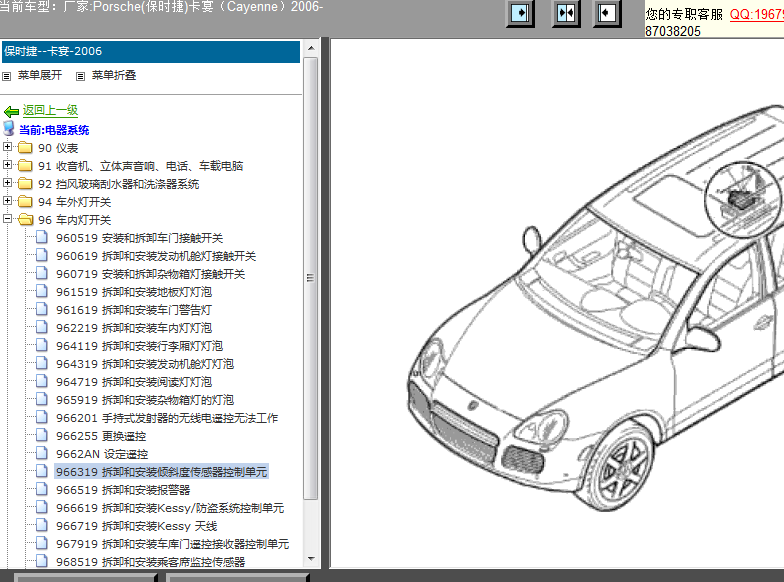Click the 菜单折叠 list icon

80,76
